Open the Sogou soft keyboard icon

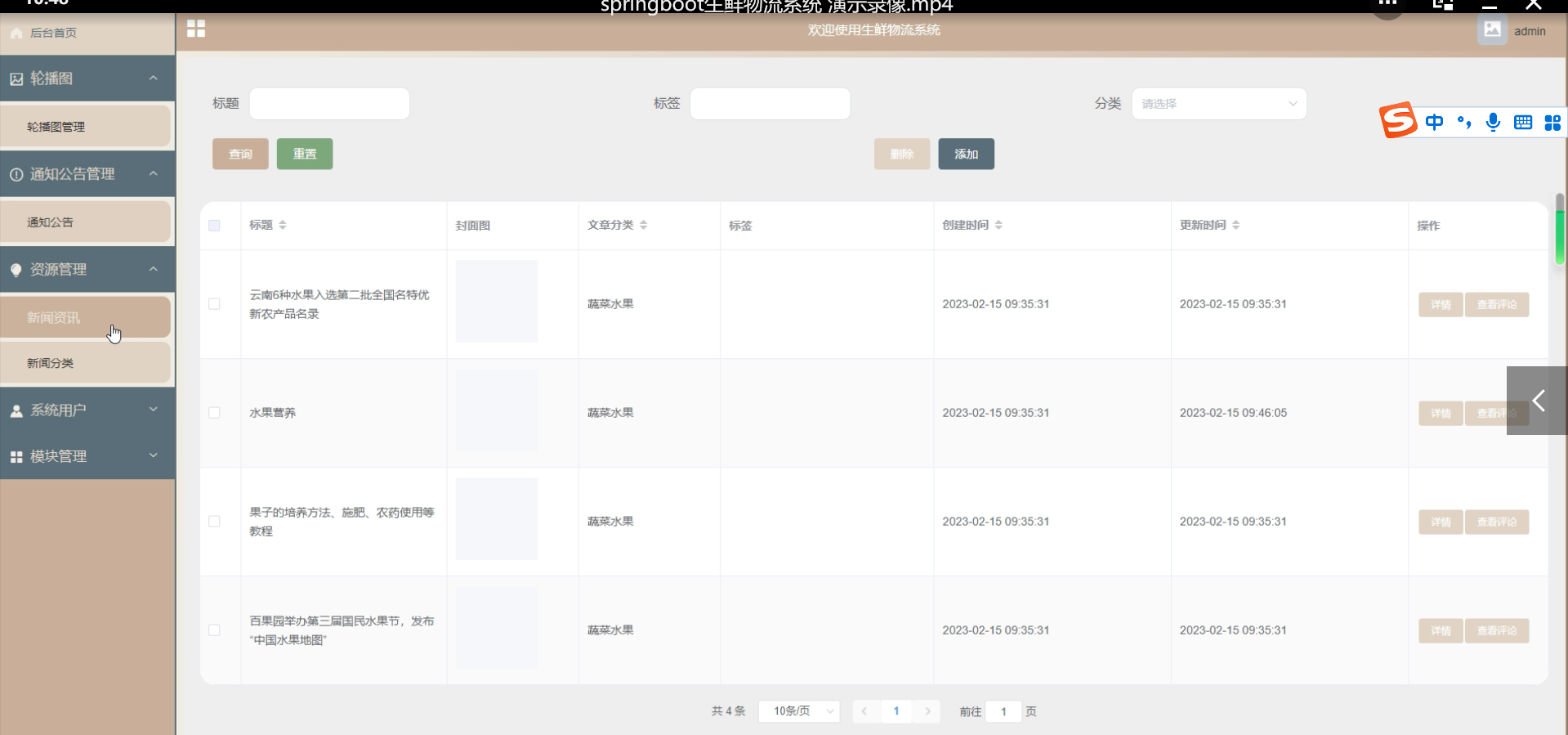tap(1523, 123)
